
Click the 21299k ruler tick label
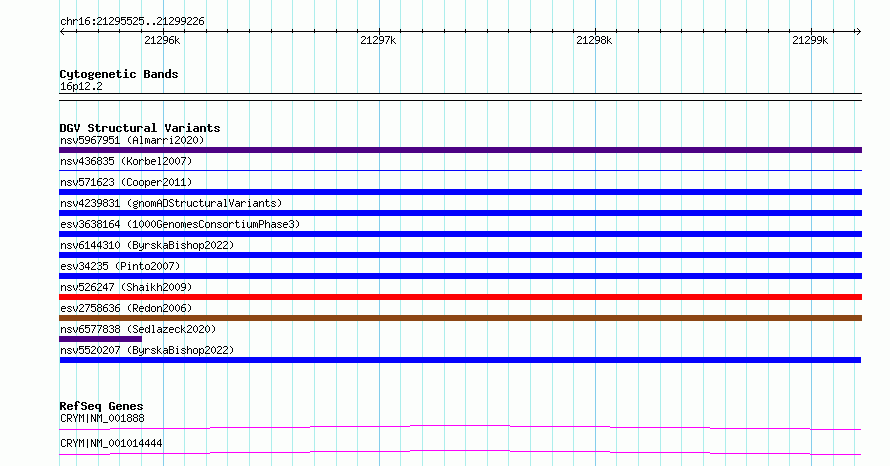(x=810, y=40)
